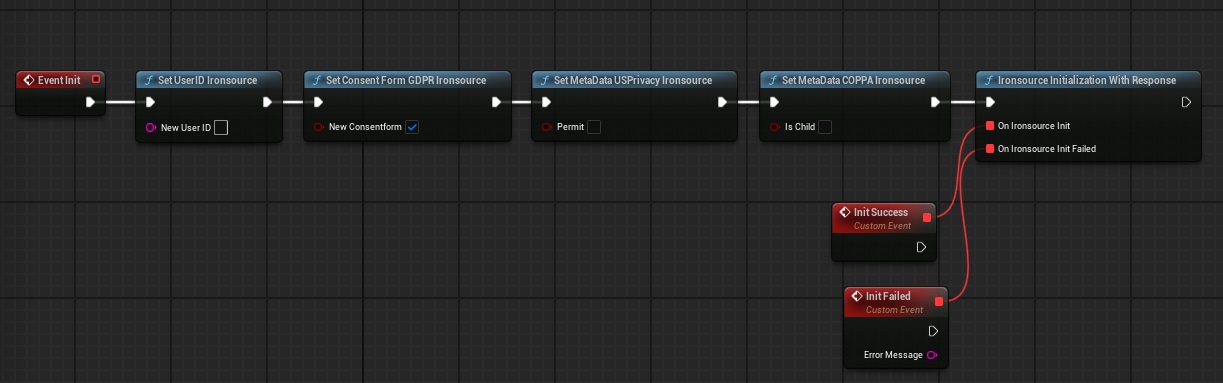The image size is (1223, 383).
Task: Click Init Failed execution output pin
Action: click(x=933, y=331)
